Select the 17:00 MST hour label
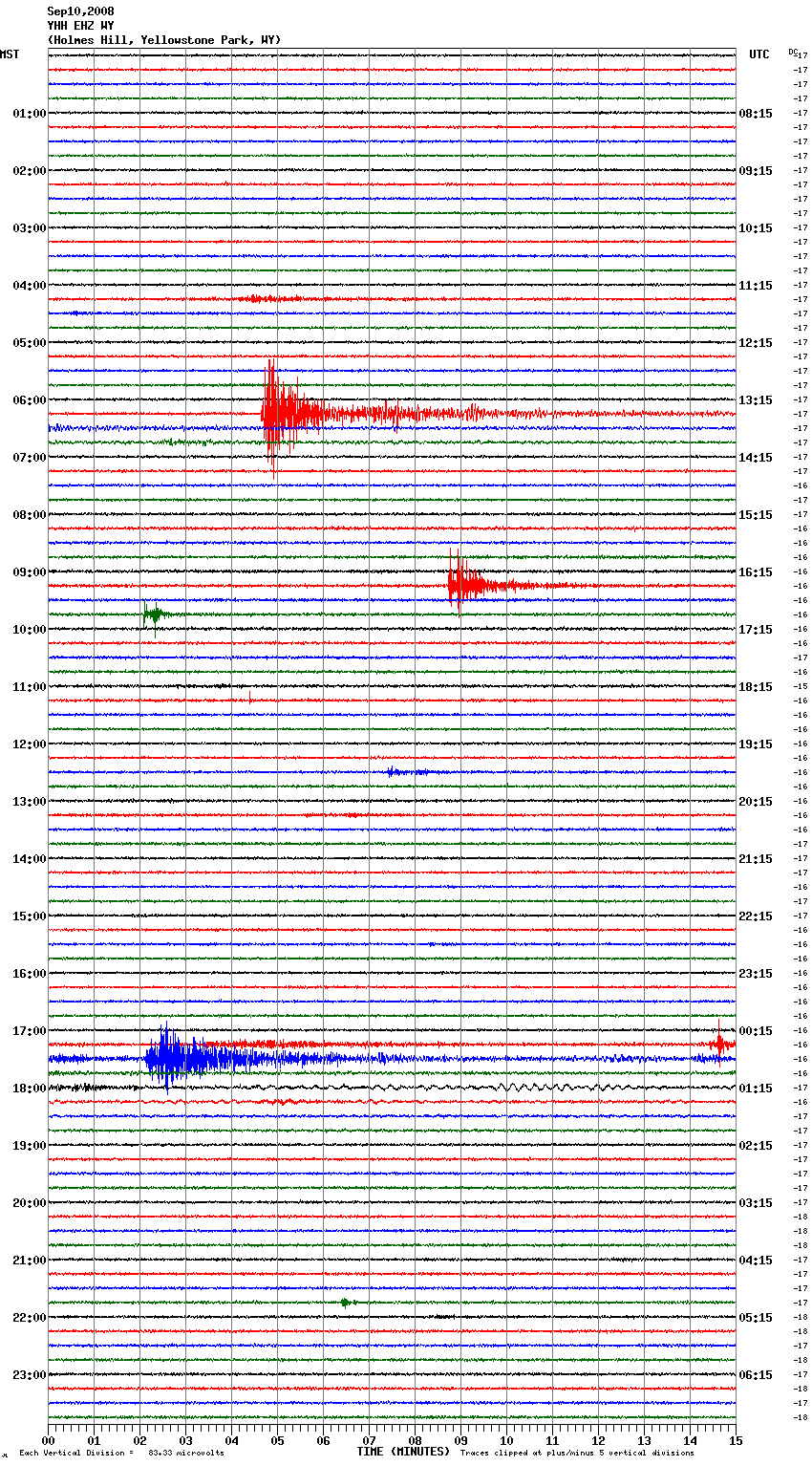 point(29,1031)
